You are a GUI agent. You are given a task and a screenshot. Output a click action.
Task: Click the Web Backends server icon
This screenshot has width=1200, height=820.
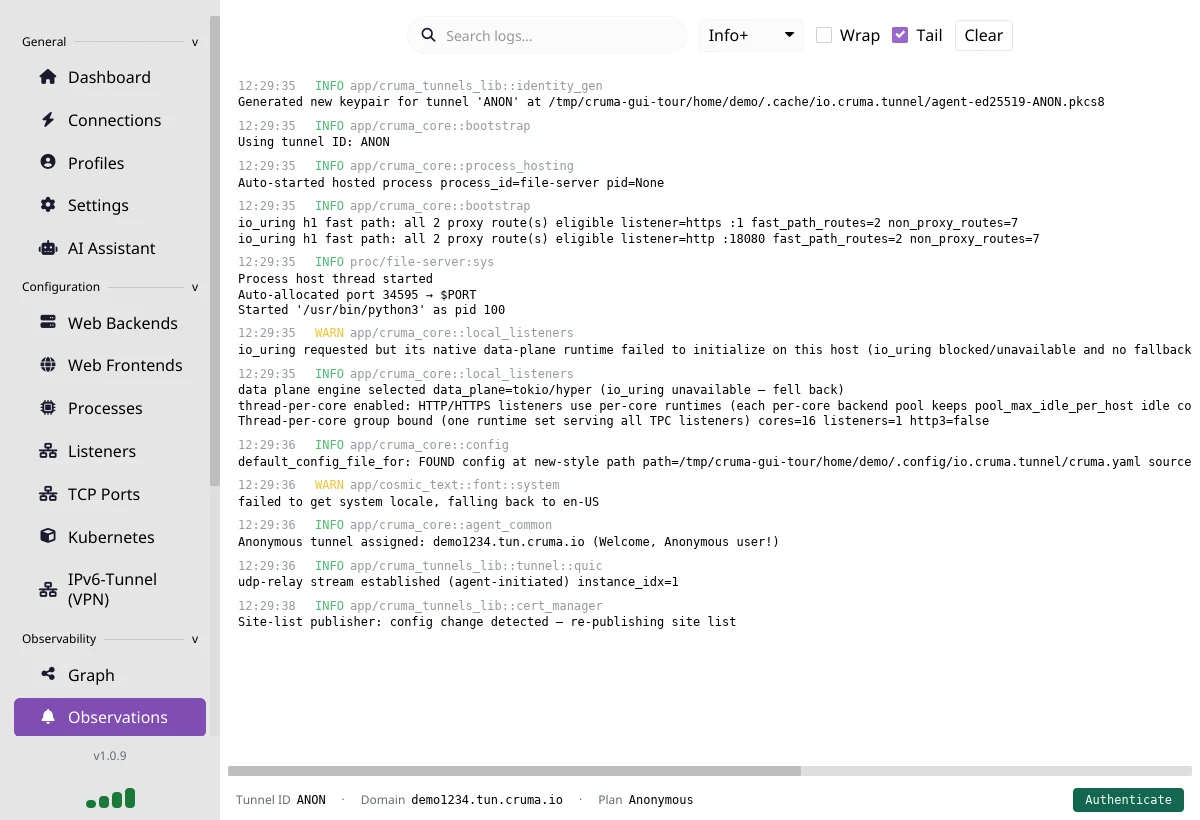(47, 323)
